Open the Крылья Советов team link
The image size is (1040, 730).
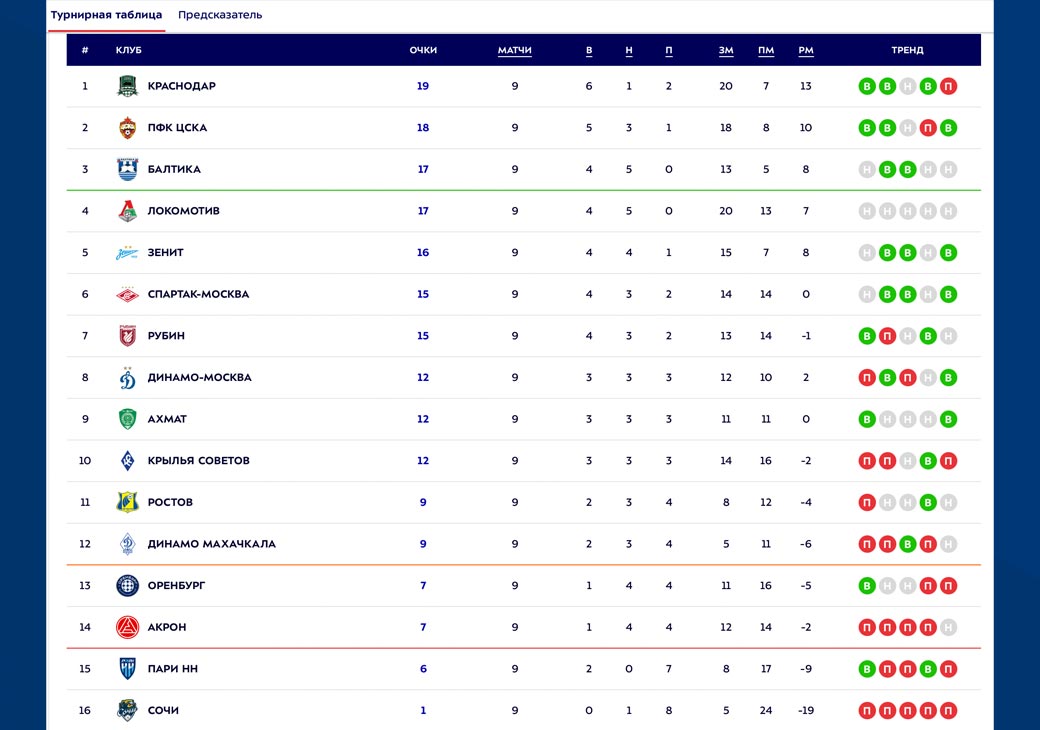pos(198,461)
